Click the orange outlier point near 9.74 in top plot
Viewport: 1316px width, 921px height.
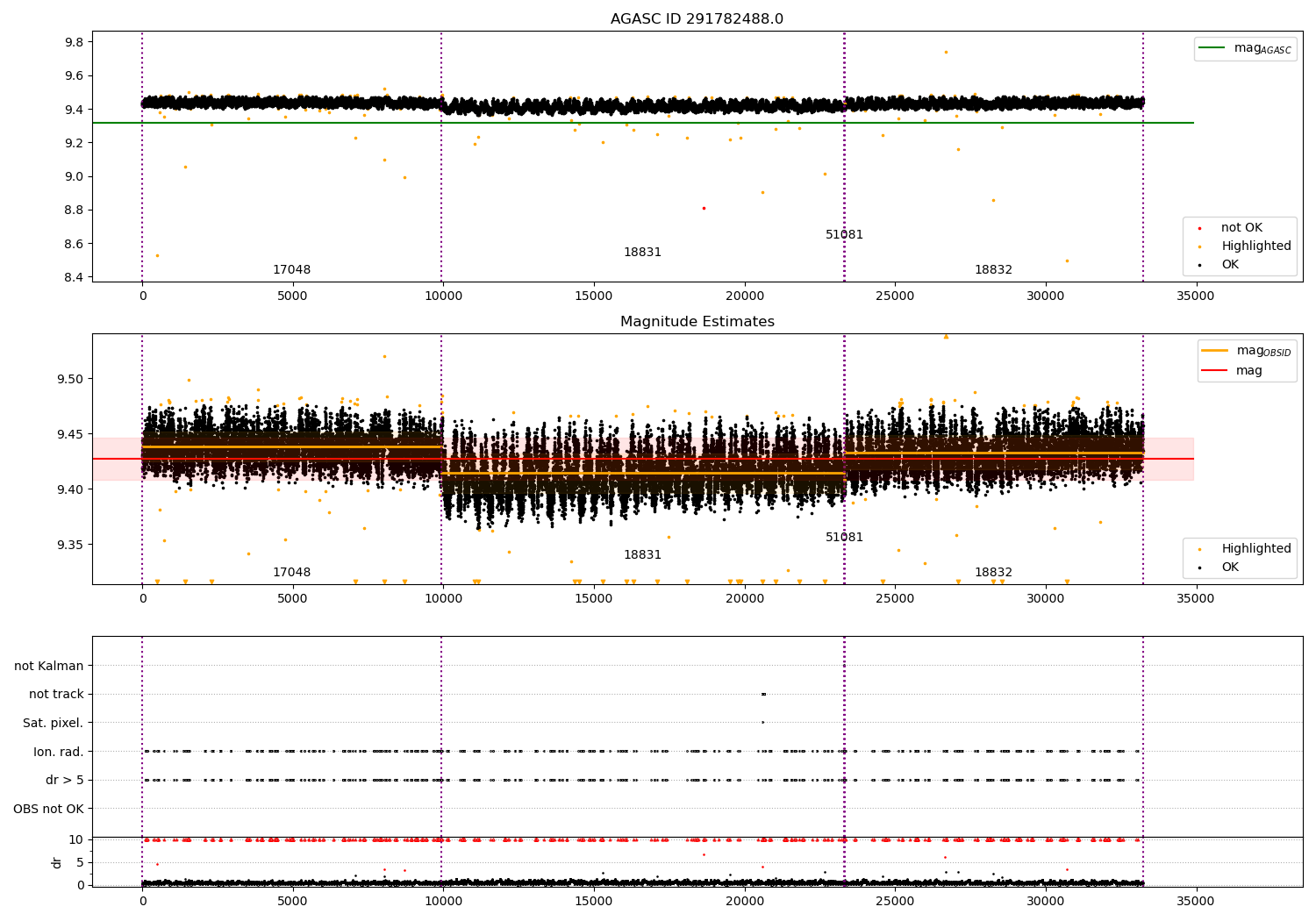(x=945, y=52)
